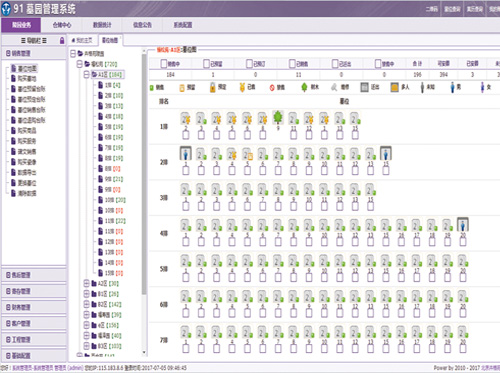
Task: Click the 91 system logo icon
Action: pyautogui.click(x=6, y=9)
